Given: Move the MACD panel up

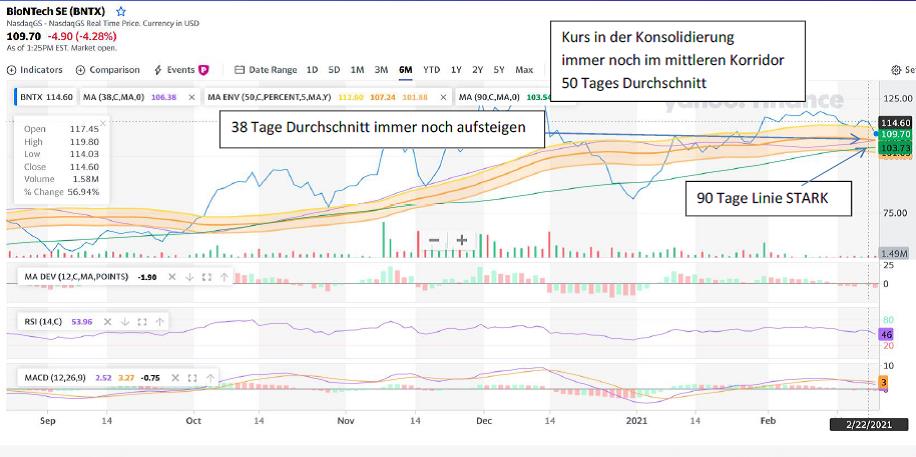Looking at the screenshot, I should [x=210, y=378].
